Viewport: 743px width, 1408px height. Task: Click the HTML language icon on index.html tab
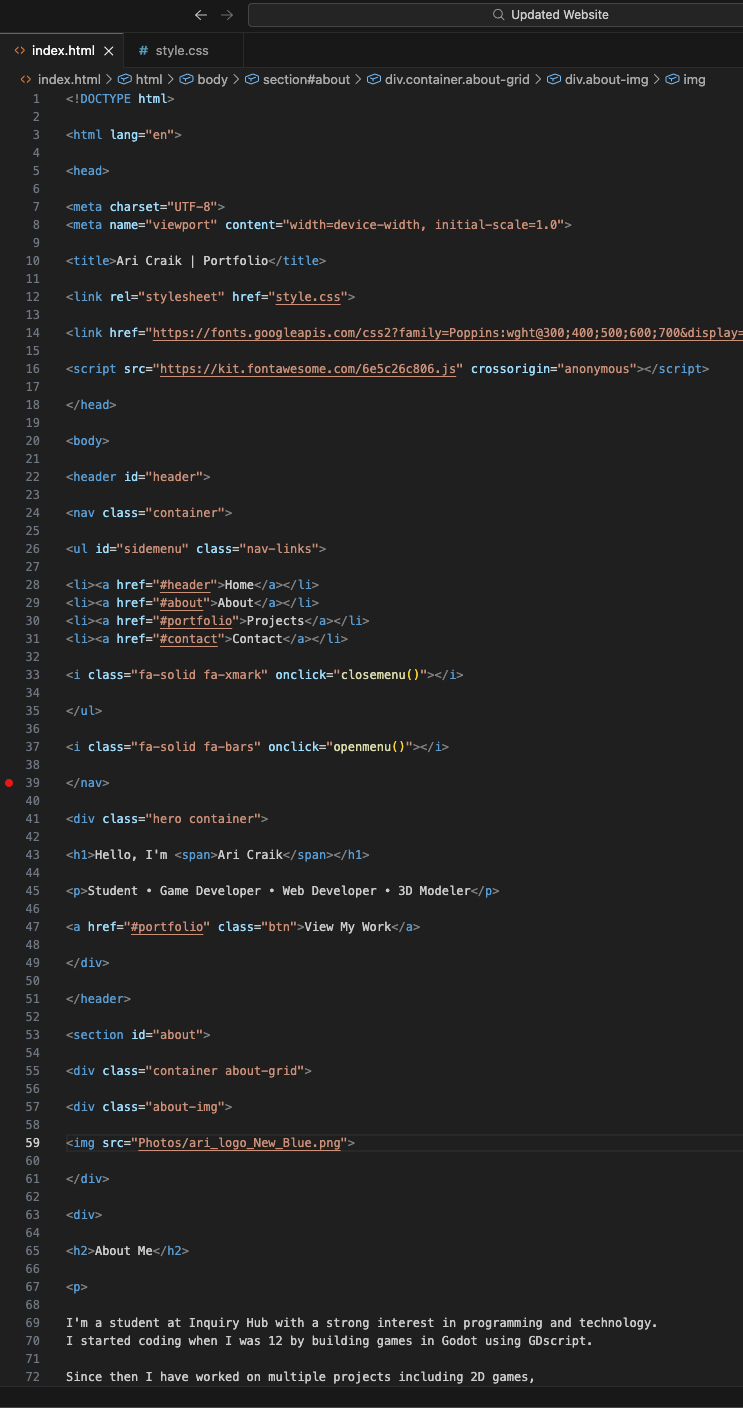[x=20, y=49]
